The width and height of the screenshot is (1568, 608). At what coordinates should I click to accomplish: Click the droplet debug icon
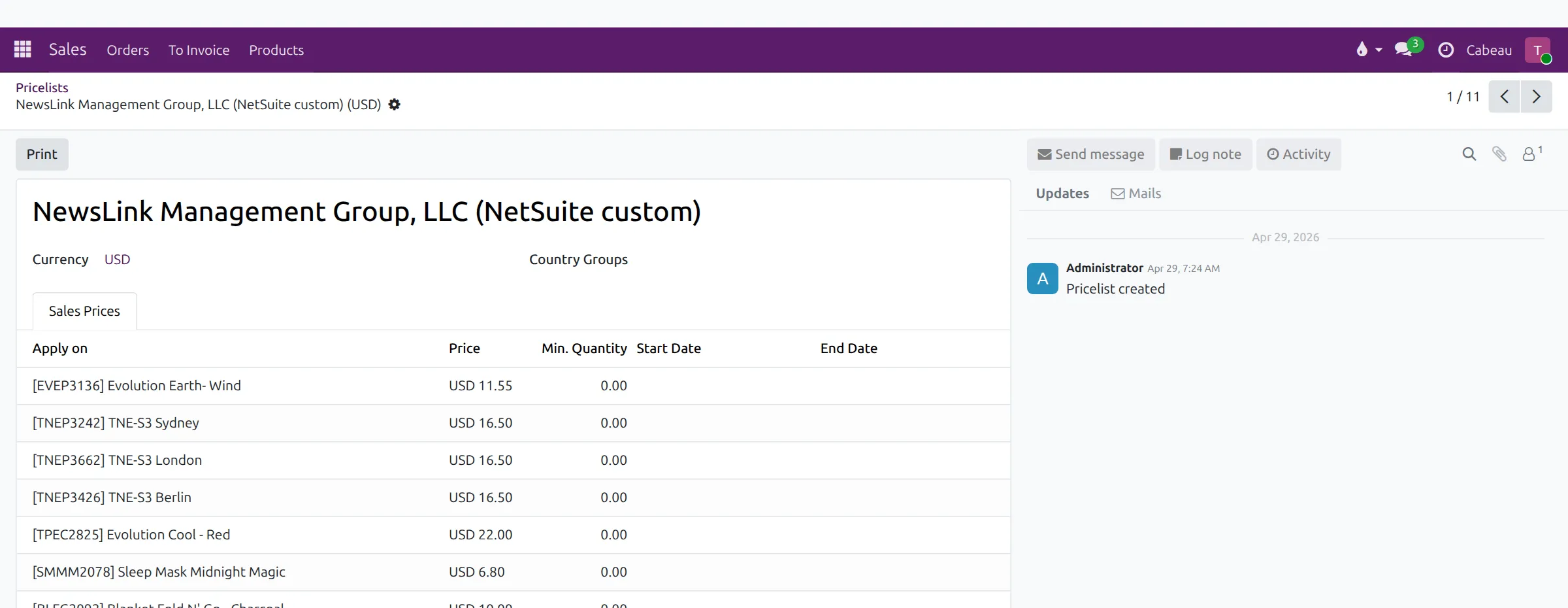point(1362,50)
